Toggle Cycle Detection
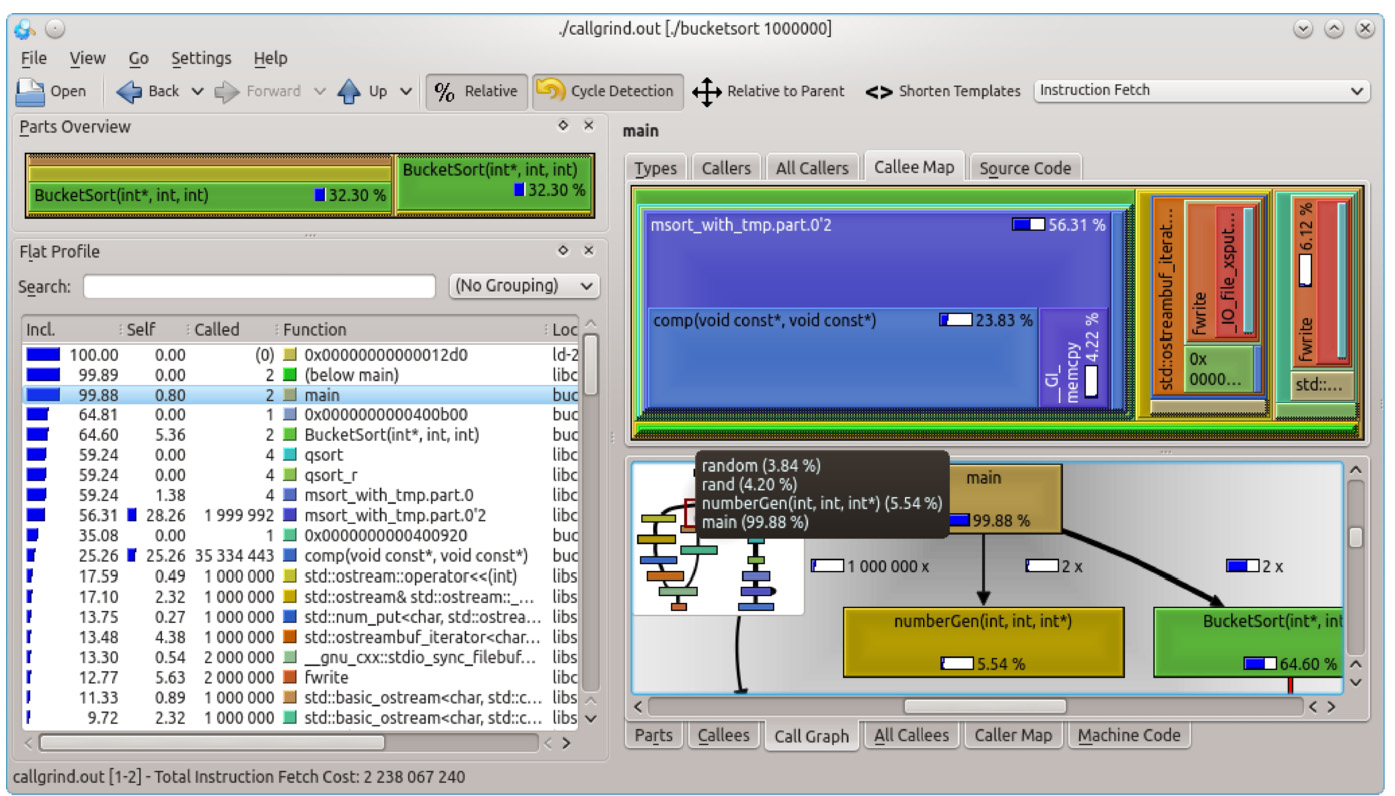Image resolution: width=1395 pixels, height=796 pixels. (607, 91)
